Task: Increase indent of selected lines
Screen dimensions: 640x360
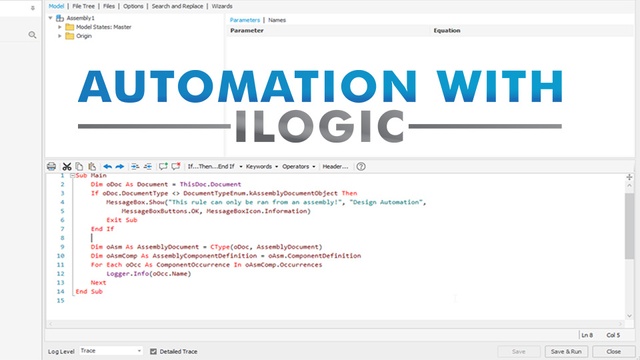Action: (135, 167)
